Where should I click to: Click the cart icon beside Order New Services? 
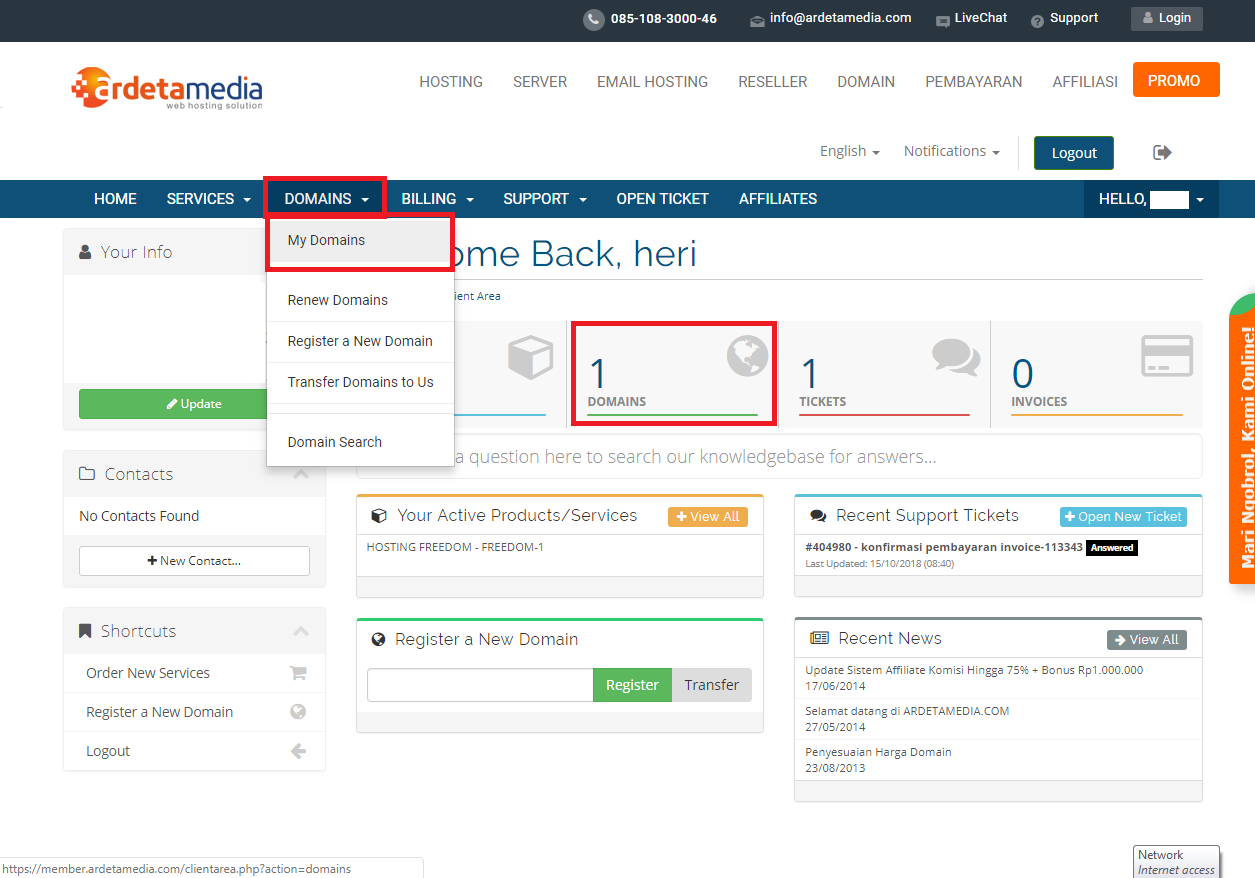coord(298,672)
